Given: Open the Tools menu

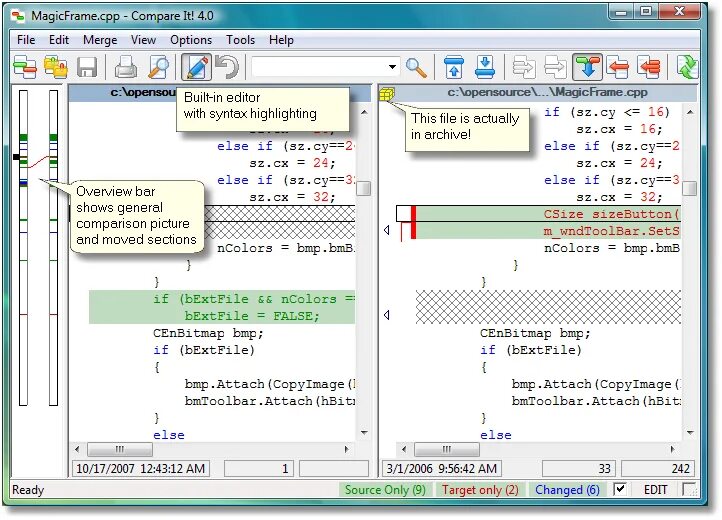Looking at the screenshot, I should 240,40.
